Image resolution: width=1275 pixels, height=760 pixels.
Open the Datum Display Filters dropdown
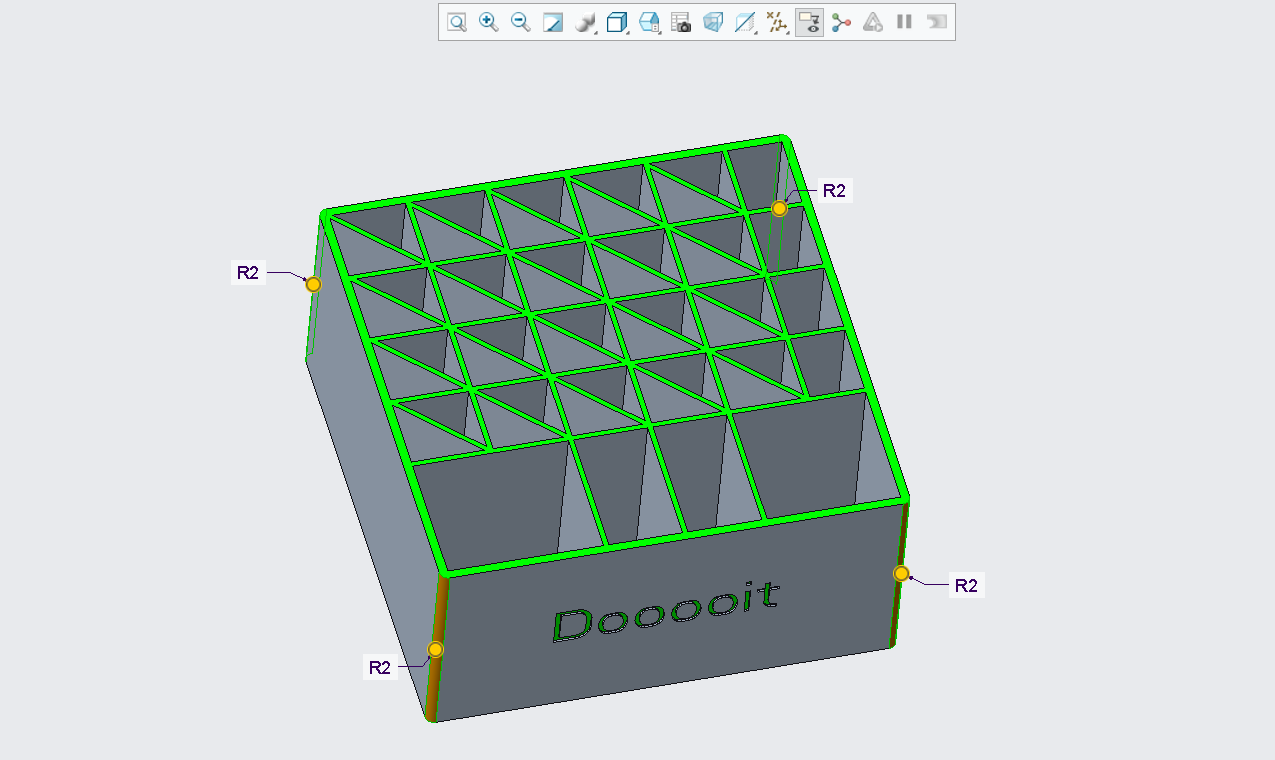[777, 22]
